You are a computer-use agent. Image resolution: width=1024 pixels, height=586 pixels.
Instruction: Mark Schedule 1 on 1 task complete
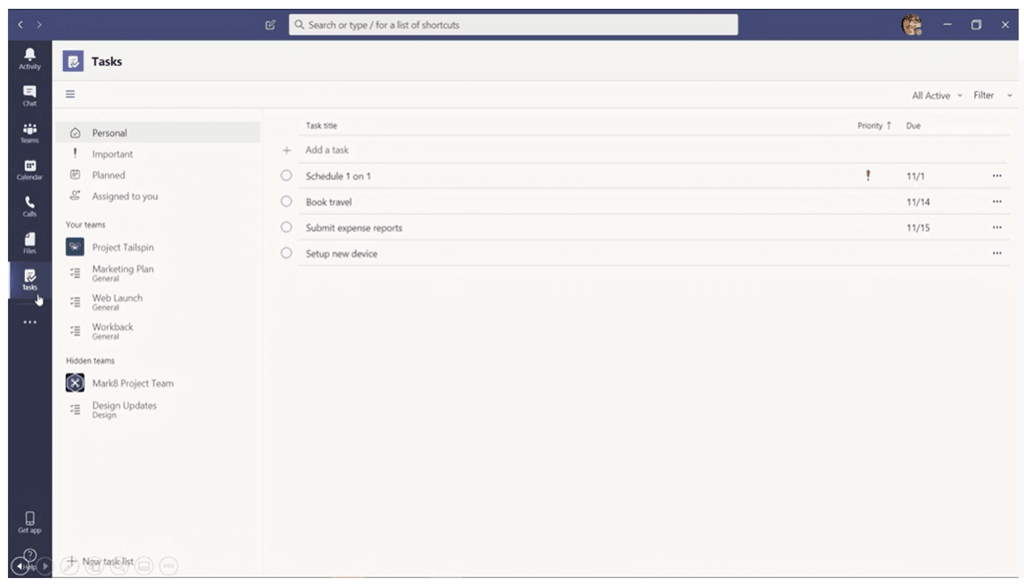click(x=286, y=176)
